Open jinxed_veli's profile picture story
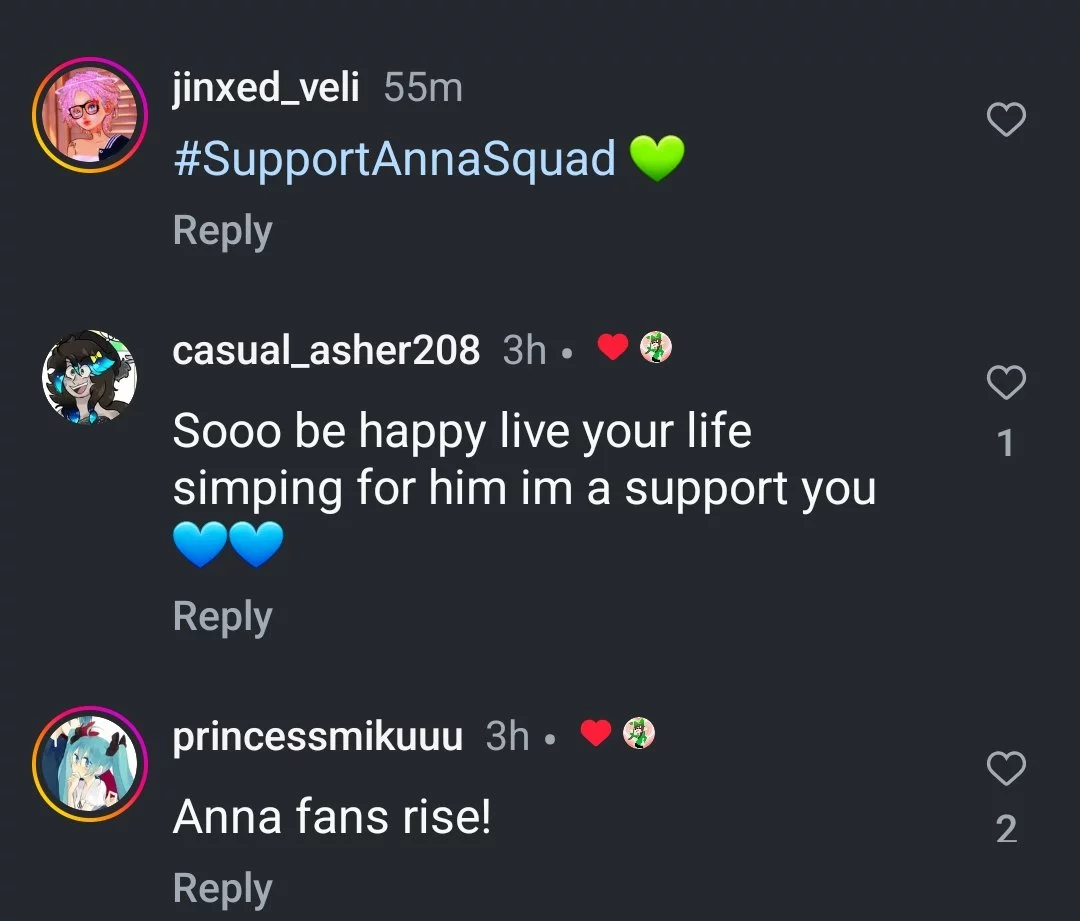Viewport: 1080px width, 921px height. click(x=90, y=114)
